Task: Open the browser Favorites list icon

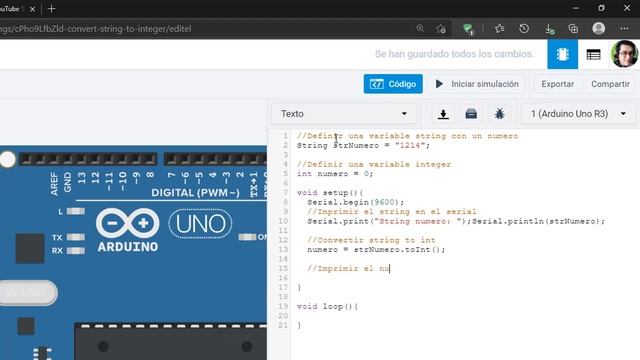Action: point(499,29)
